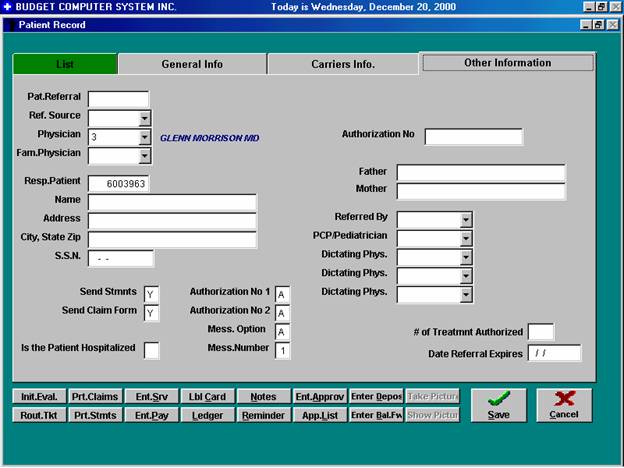The height and width of the screenshot is (468, 624).
Task: Toggle the Send Claim Form box
Action: [151, 313]
